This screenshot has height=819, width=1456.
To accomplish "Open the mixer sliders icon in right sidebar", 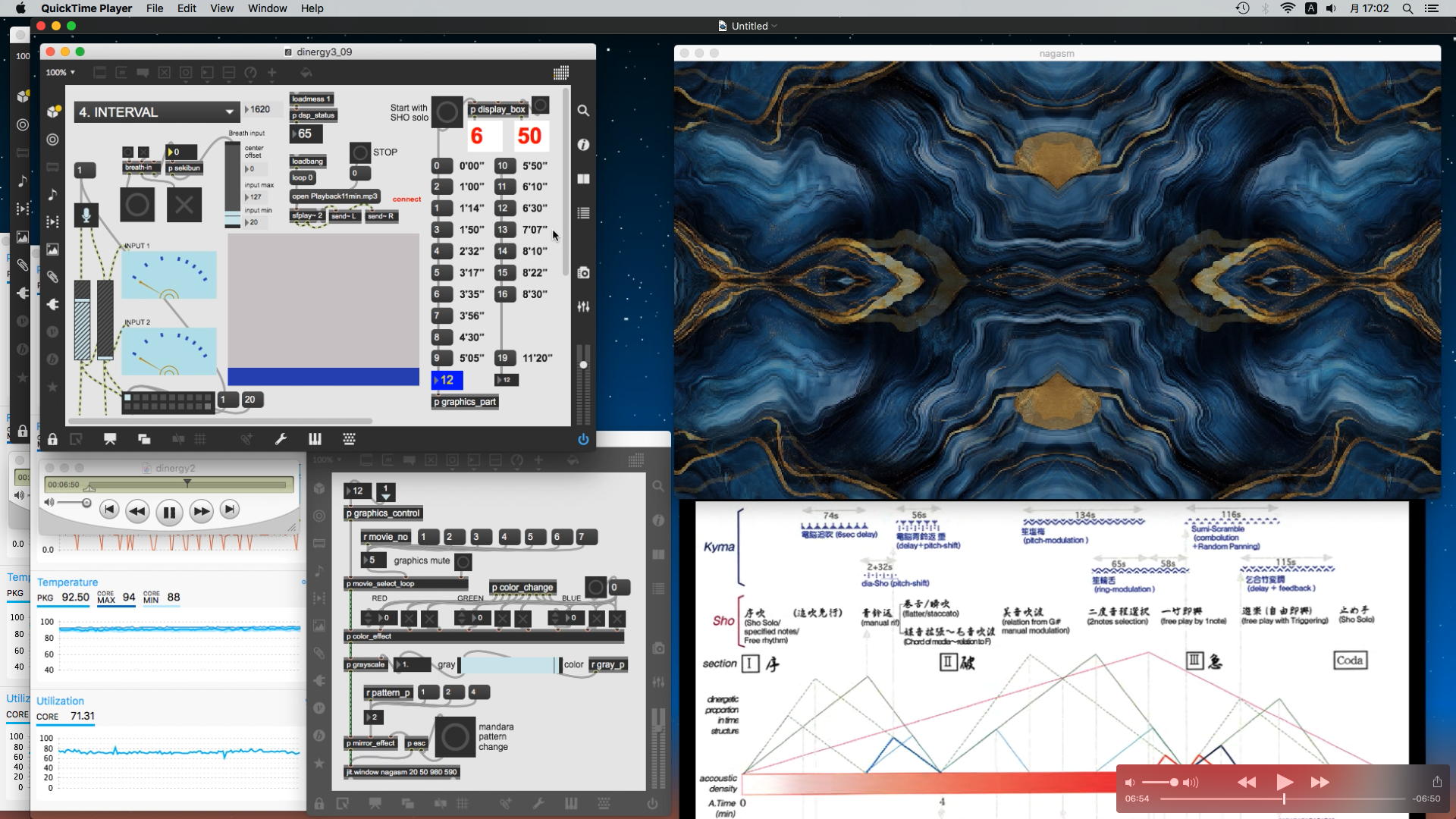I will pyautogui.click(x=583, y=307).
